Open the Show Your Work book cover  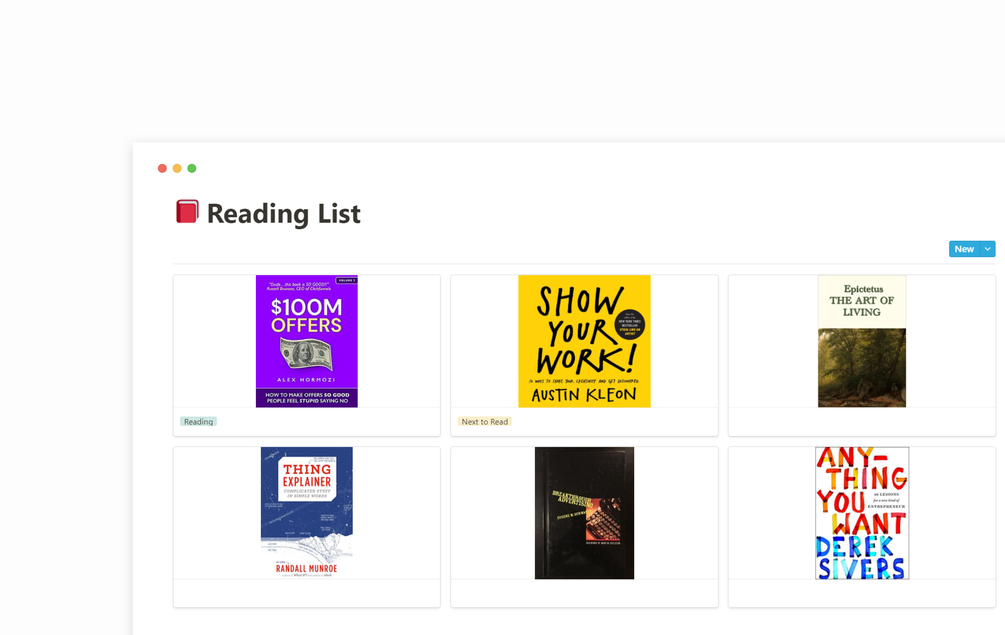(x=584, y=341)
